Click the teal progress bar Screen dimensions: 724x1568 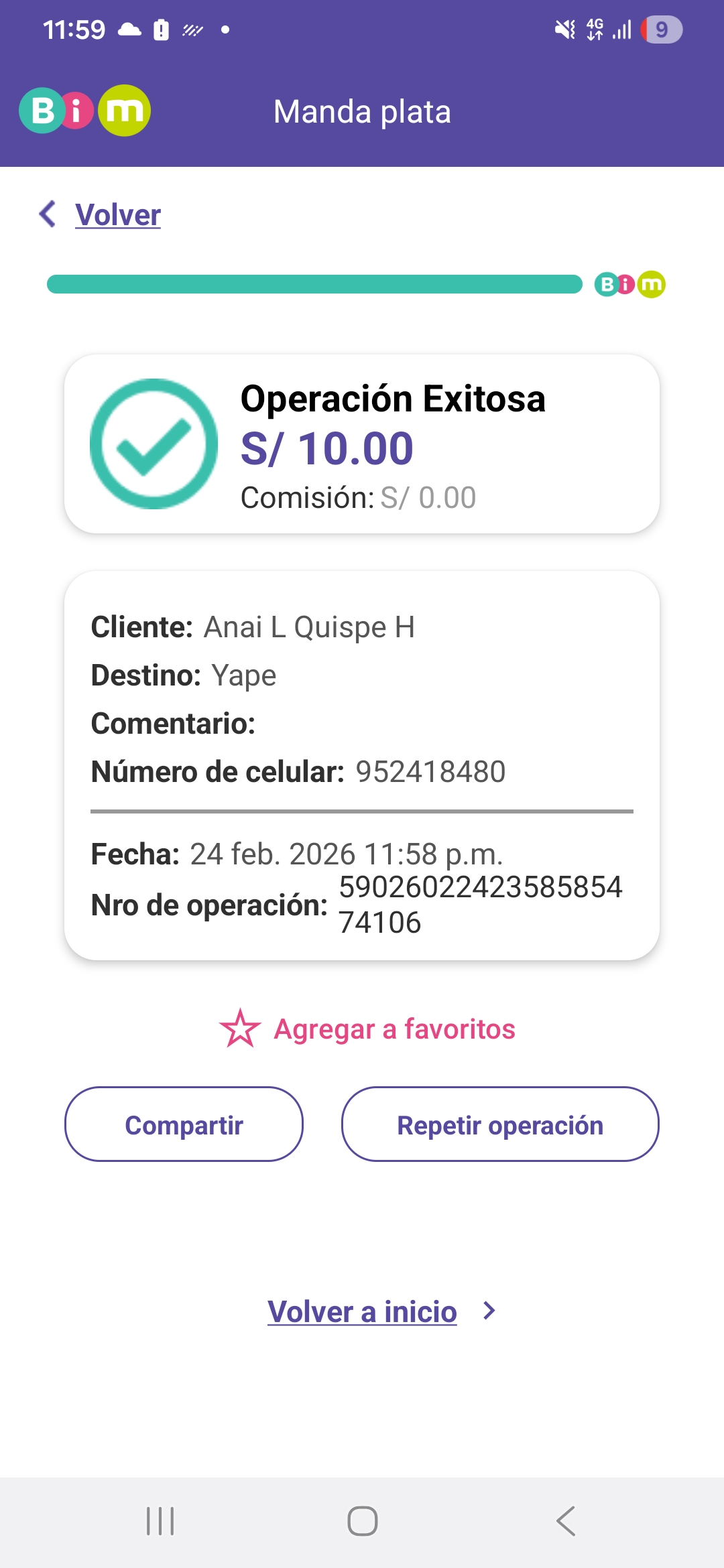pyautogui.click(x=314, y=284)
